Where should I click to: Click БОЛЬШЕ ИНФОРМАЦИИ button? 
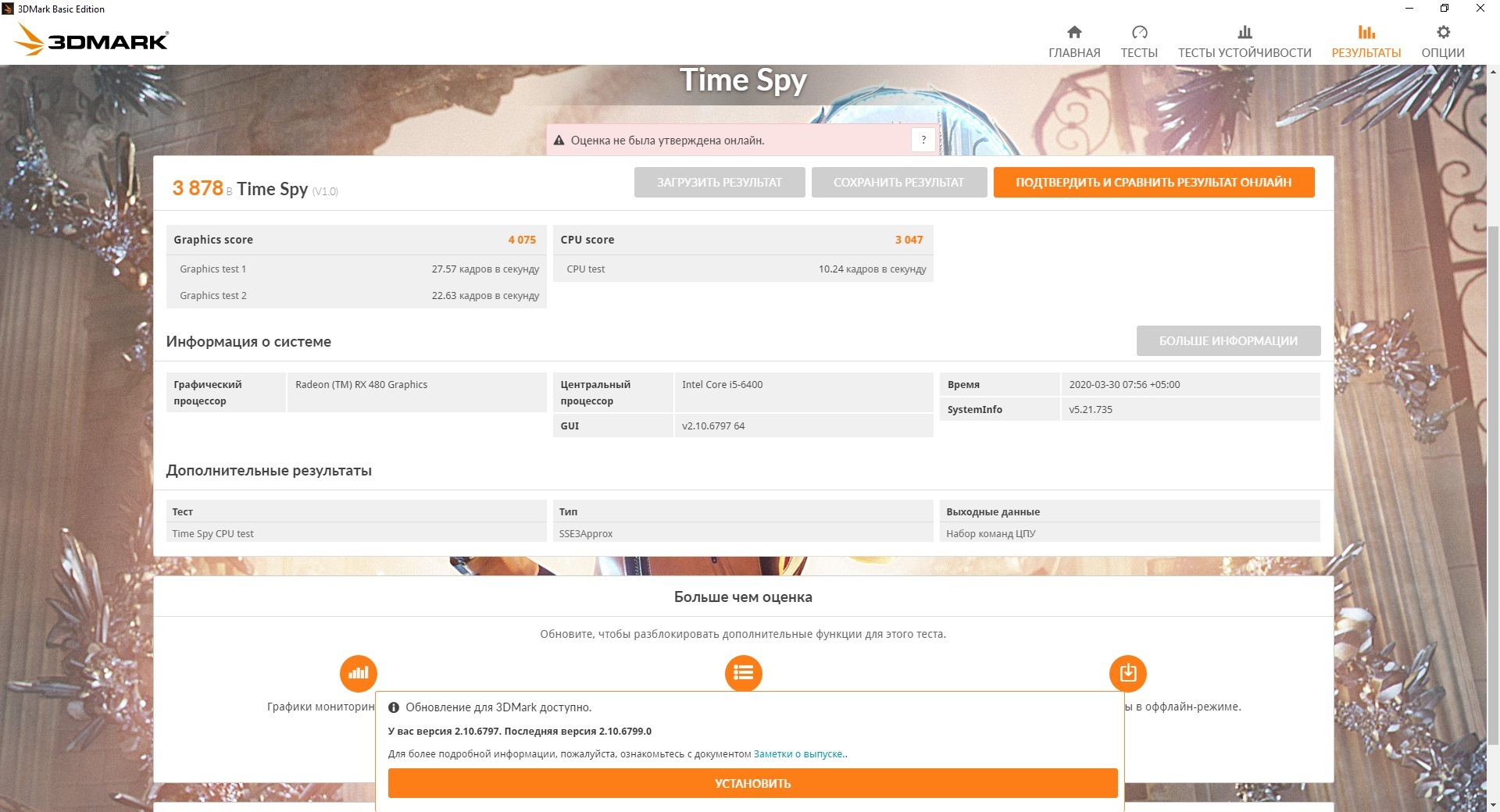coord(1228,340)
